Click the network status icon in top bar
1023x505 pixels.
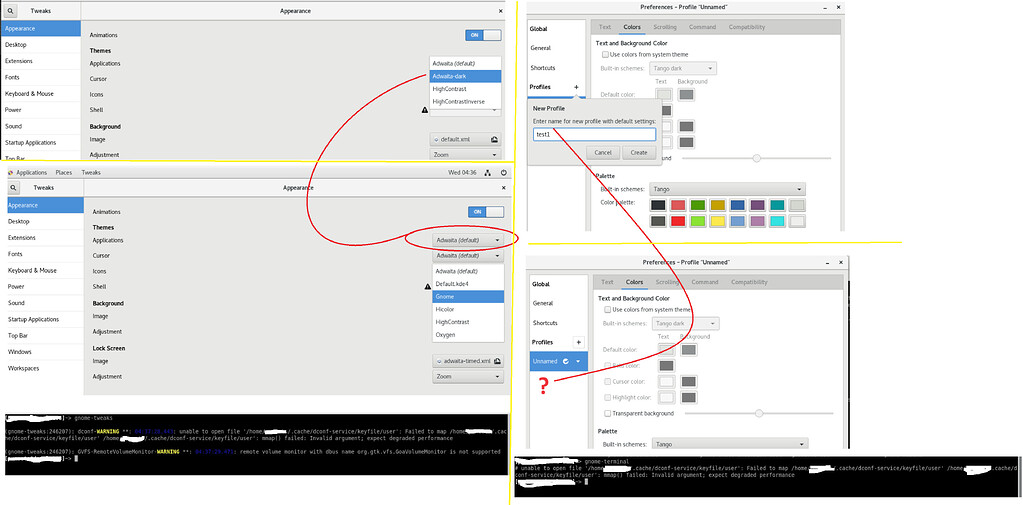point(487,172)
